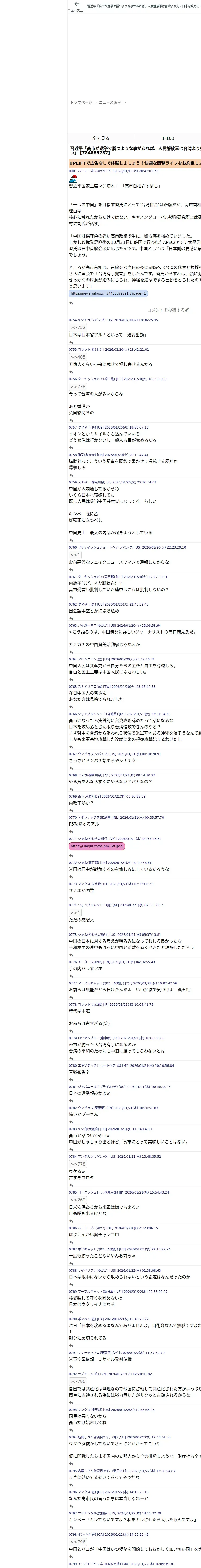Screen dimensions: 201x1568
Task: Click the text 宣戦布告？ in post 0780
Action: (x=79, y=1073)
